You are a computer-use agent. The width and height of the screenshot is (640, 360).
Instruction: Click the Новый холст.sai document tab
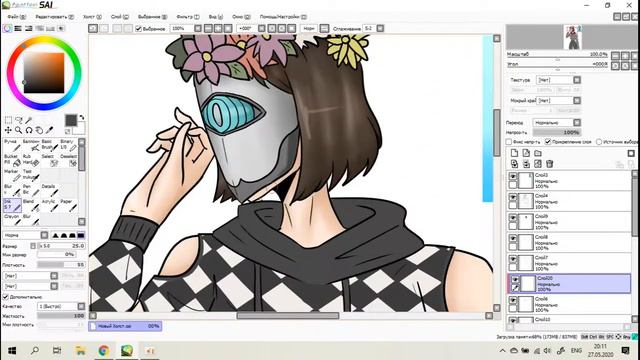tap(125, 326)
